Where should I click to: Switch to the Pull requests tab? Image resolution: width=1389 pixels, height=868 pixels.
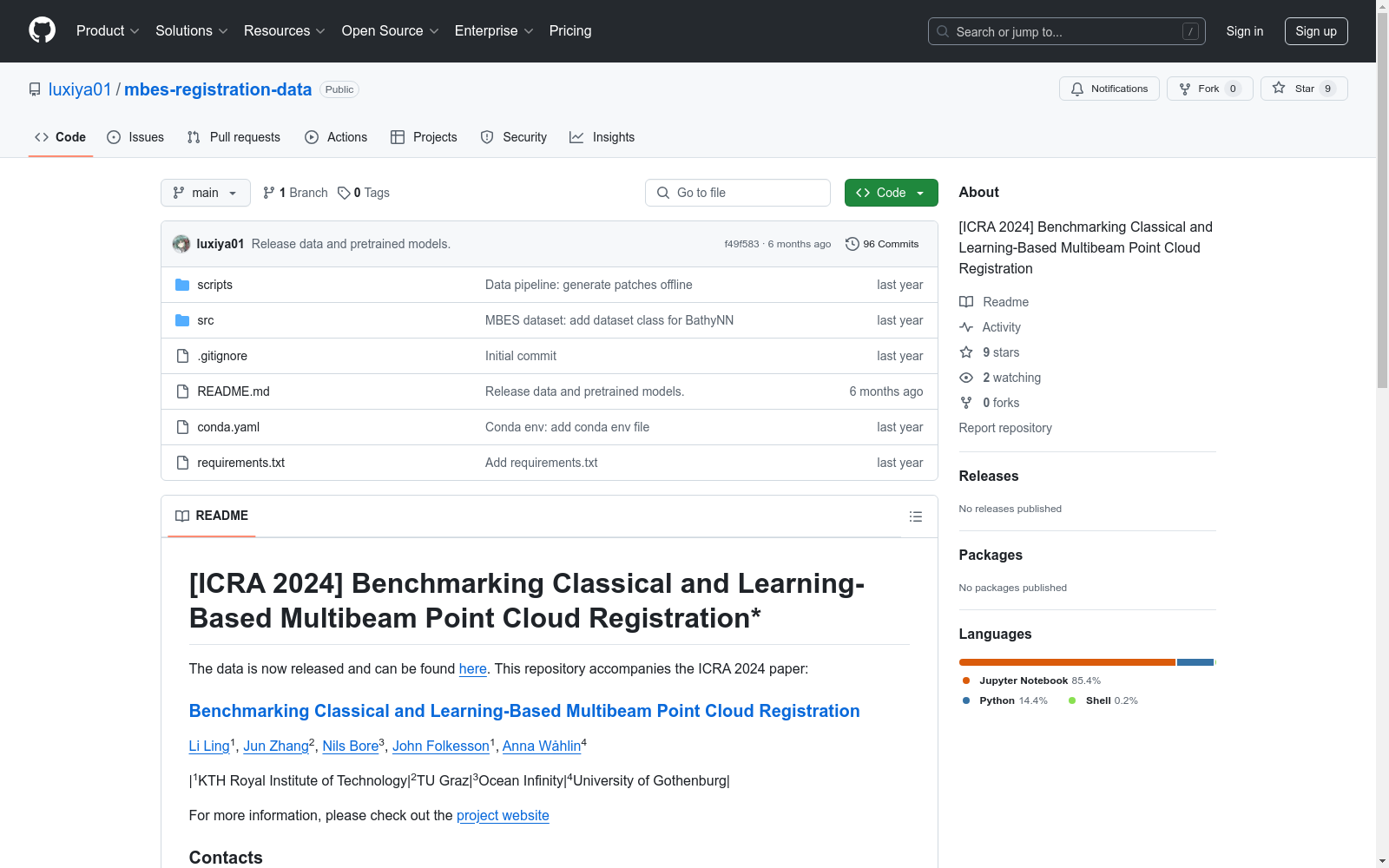234,137
